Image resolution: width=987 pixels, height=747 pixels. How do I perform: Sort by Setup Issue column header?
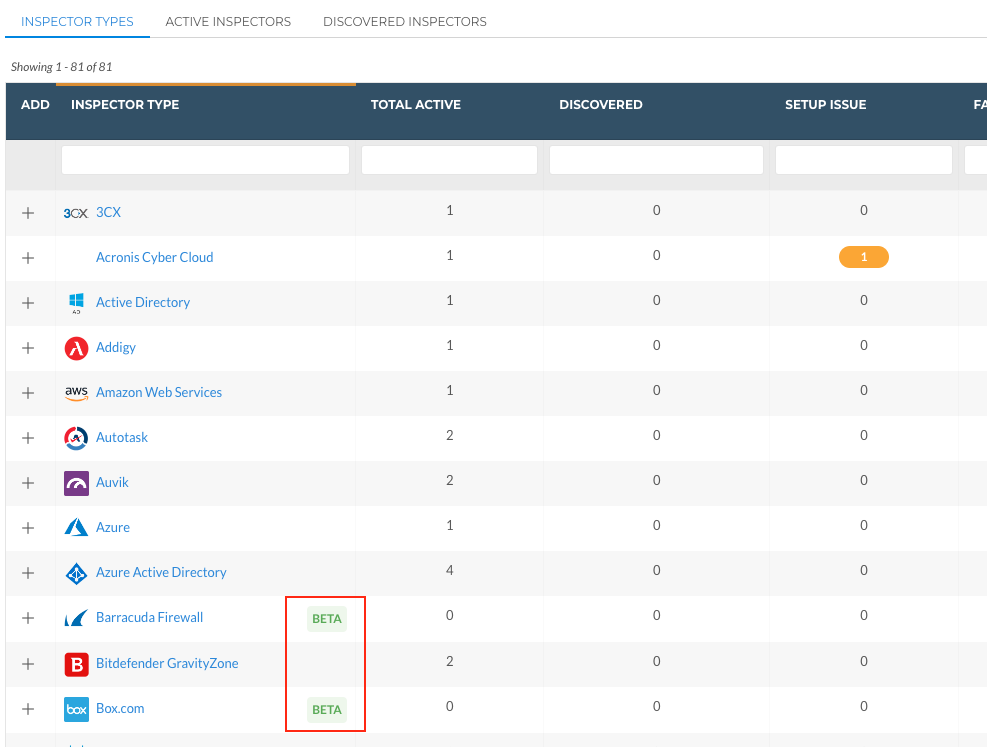click(825, 104)
